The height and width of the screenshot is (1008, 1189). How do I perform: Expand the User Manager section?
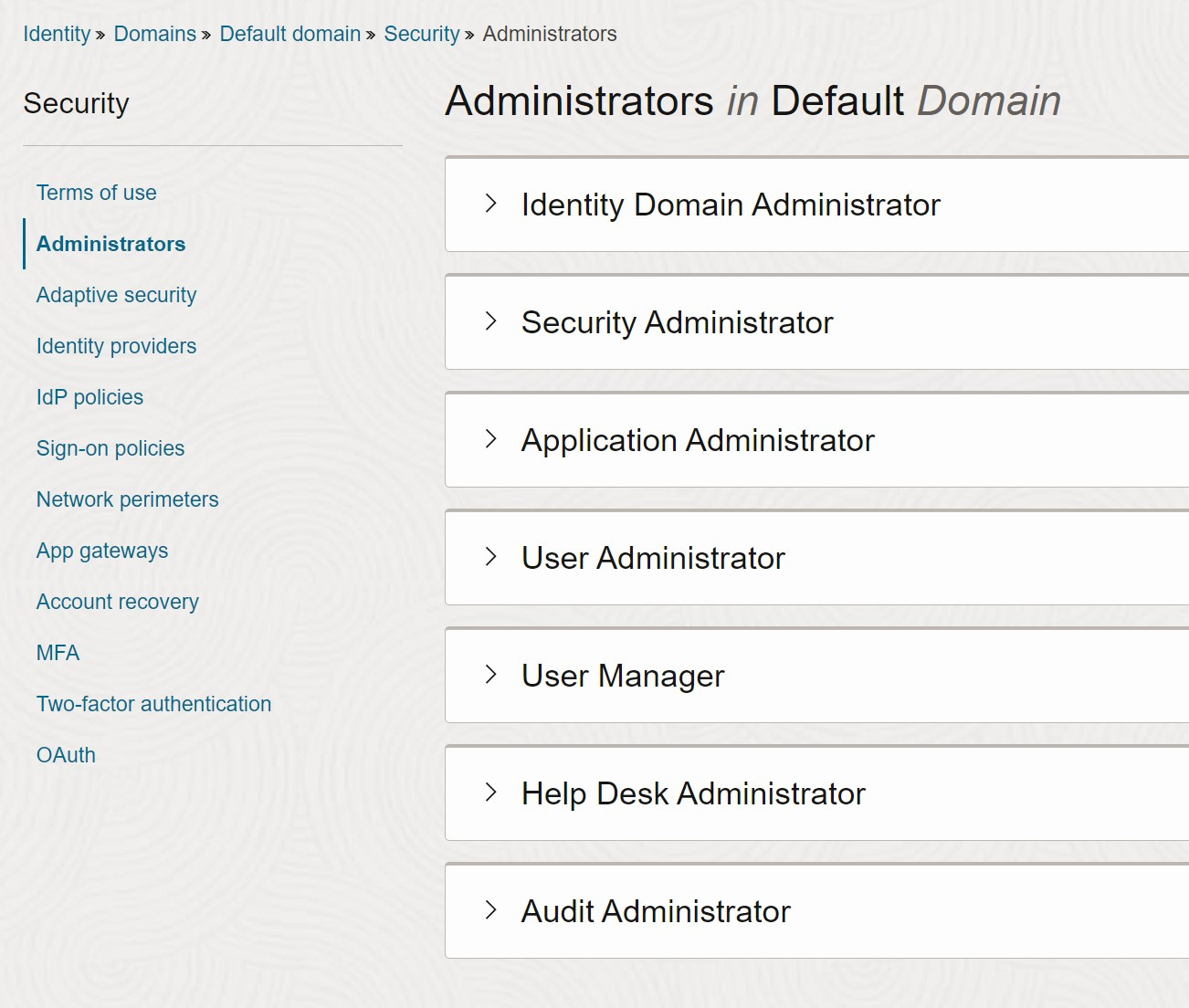491,675
